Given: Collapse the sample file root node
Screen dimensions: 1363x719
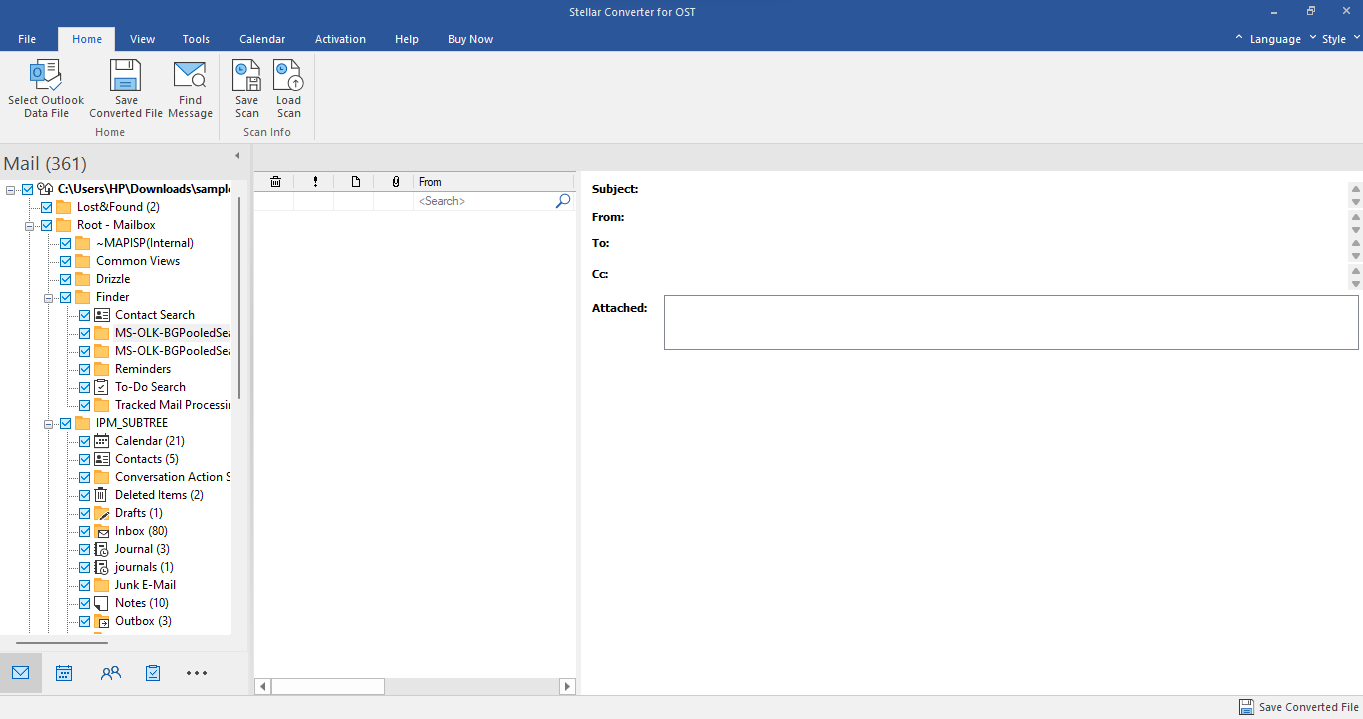Looking at the screenshot, I should pyautogui.click(x=10, y=189).
